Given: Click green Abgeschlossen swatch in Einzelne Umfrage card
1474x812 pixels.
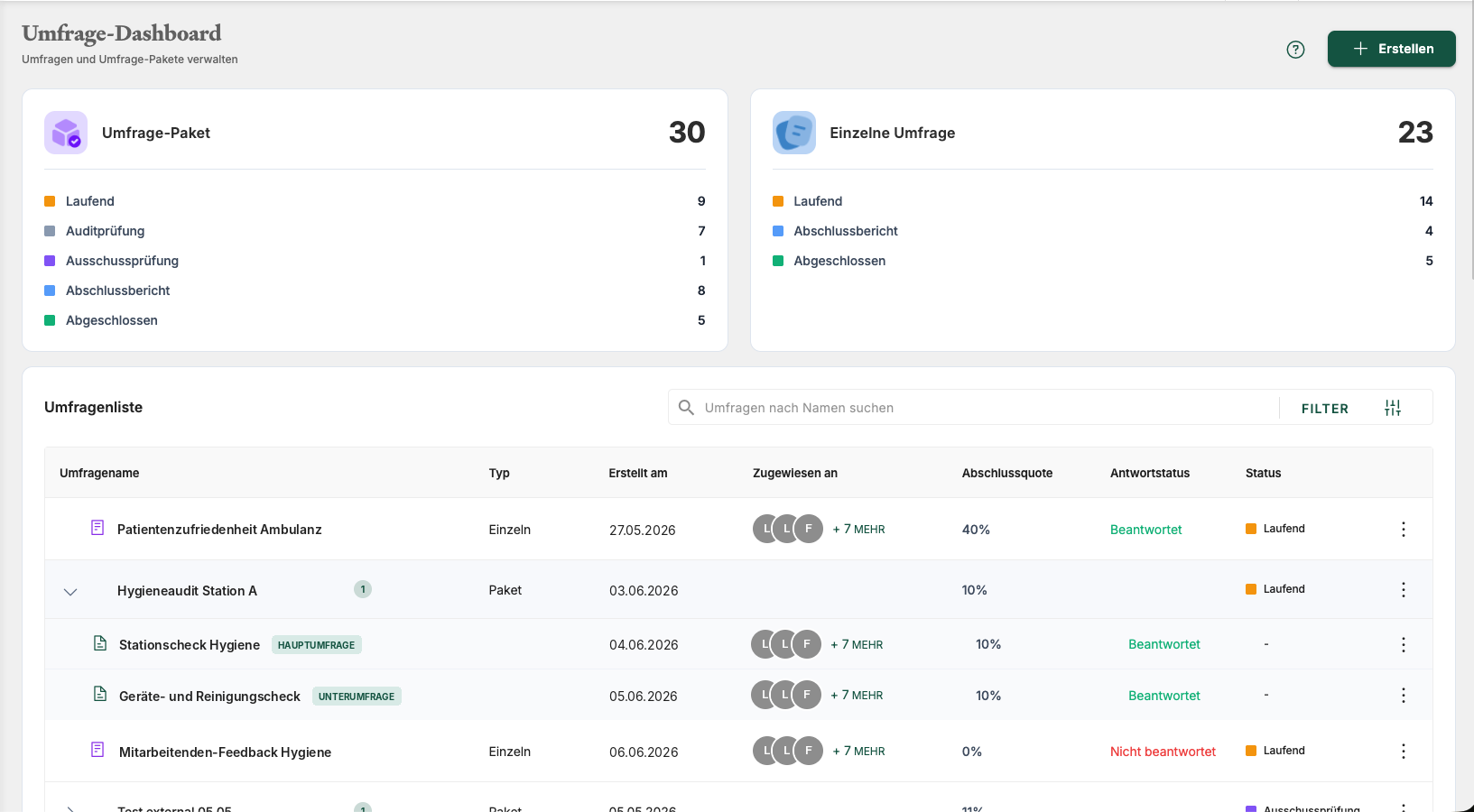Looking at the screenshot, I should (x=778, y=261).
